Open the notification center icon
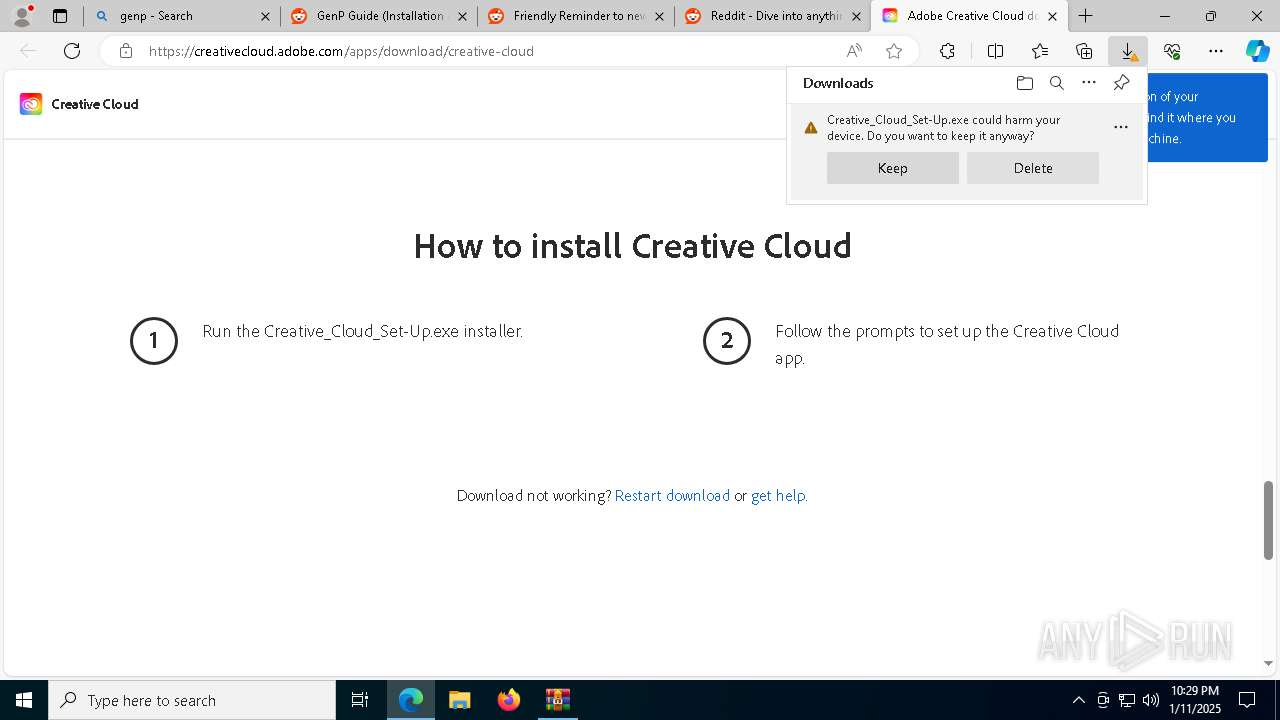 [1247, 700]
